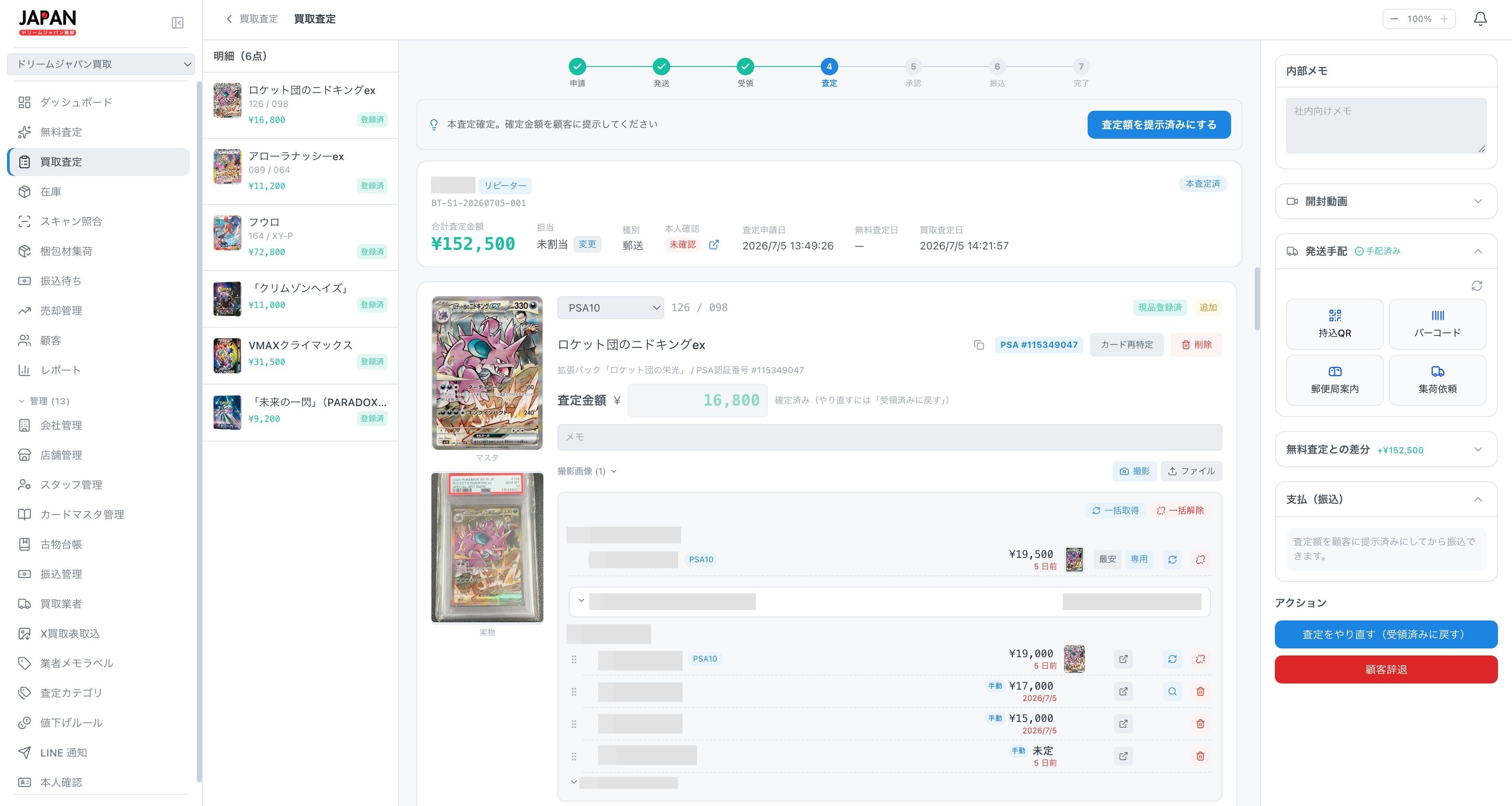
Task: Open external link for ¥15,000 row
Action: point(1123,724)
